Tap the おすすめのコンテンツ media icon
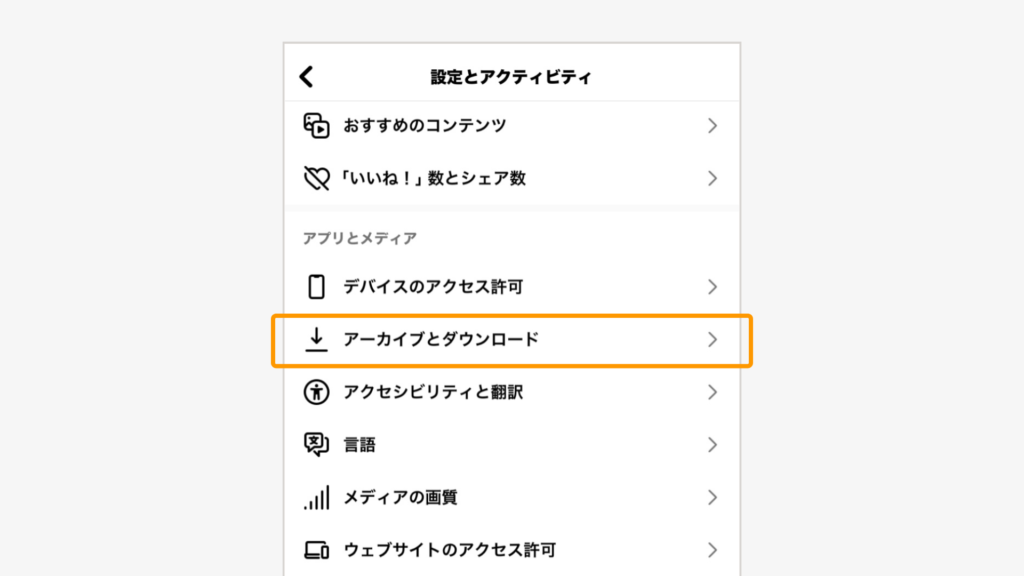Screen dimensions: 1024x576 tap(316, 125)
